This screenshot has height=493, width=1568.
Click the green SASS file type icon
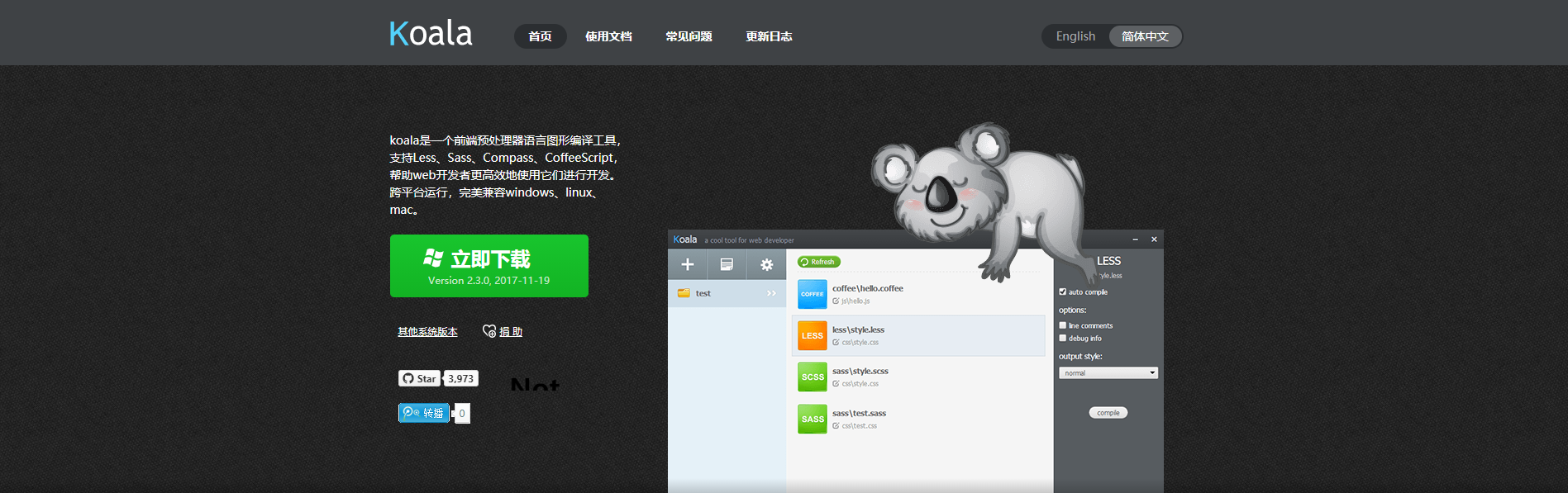tap(812, 419)
